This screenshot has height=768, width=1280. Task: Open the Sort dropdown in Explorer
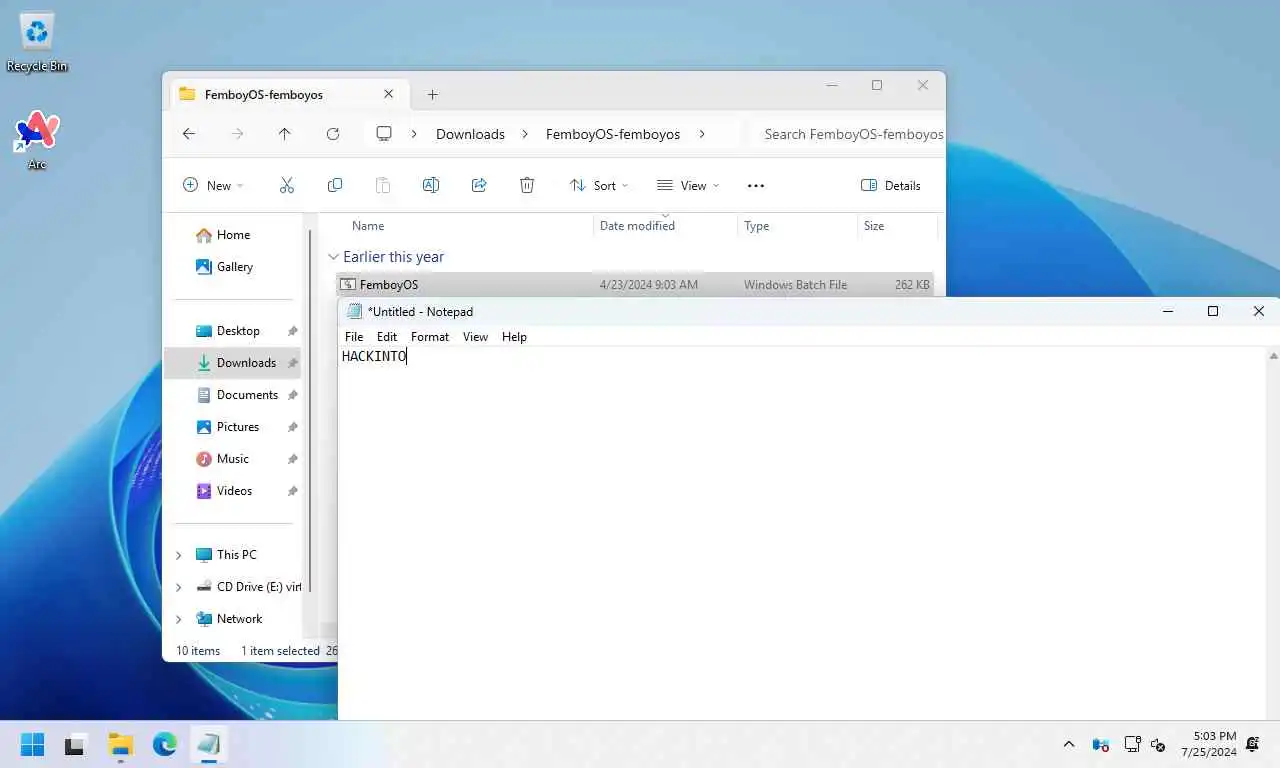[598, 185]
